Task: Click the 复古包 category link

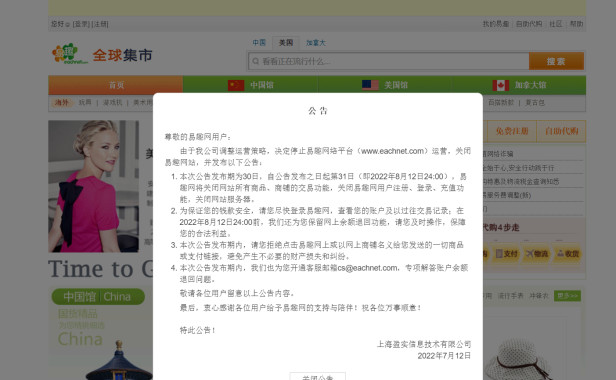Action: [x=535, y=103]
